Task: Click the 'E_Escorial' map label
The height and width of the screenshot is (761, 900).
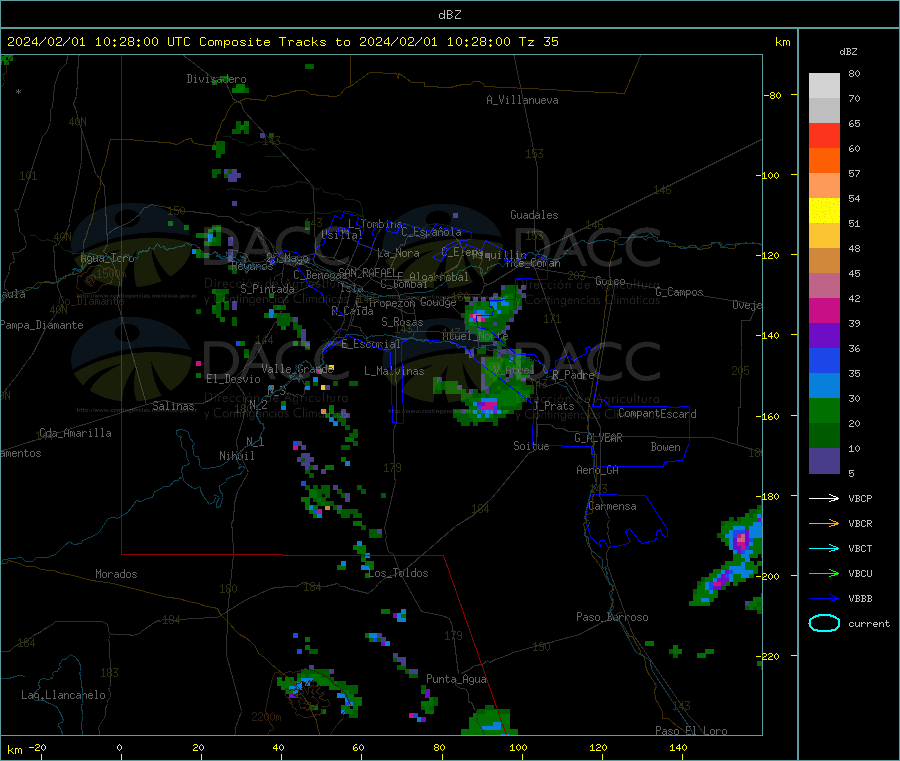Action: click(371, 344)
